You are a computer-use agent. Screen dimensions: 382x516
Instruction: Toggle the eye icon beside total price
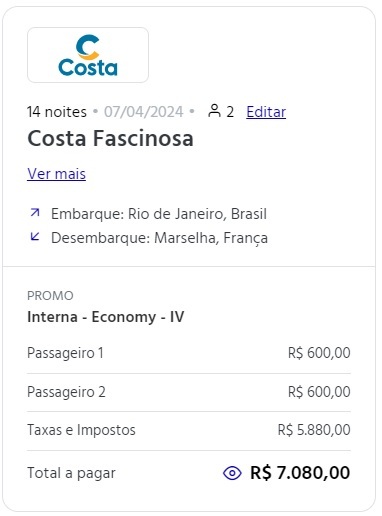232,473
